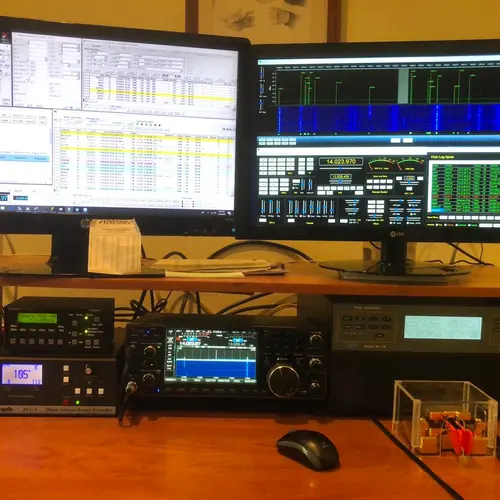Open the yellow pencil app in the taskbar
Image resolution: width=500 pixels, height=500 pixels.
52,209
